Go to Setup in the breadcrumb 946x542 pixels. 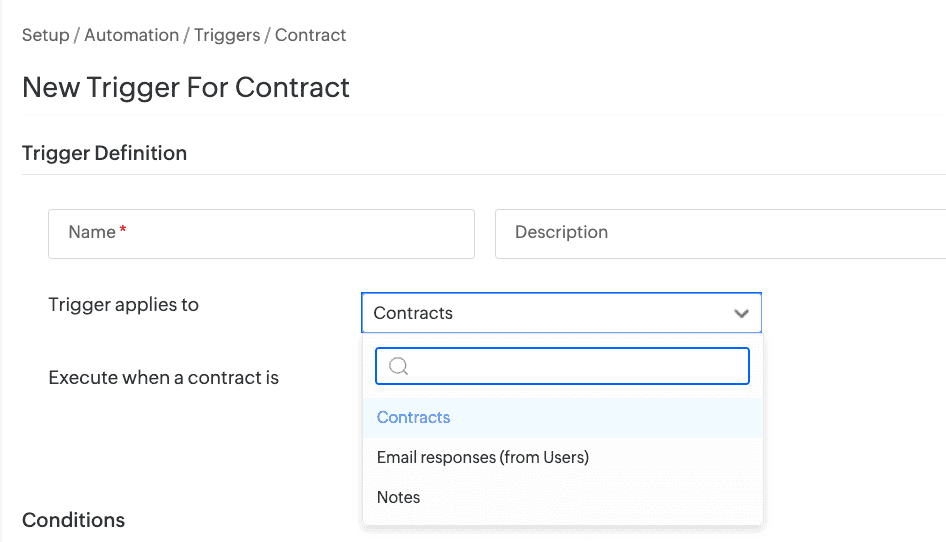point(46,35)
